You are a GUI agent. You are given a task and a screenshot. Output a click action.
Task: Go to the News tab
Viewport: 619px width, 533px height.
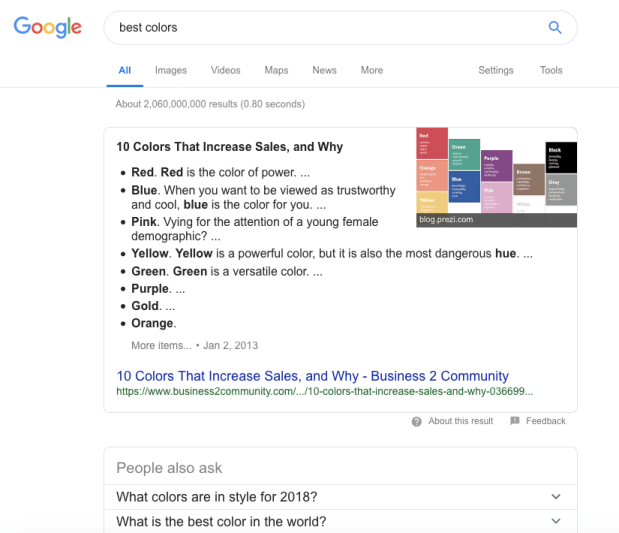click(x=324, y=70)
